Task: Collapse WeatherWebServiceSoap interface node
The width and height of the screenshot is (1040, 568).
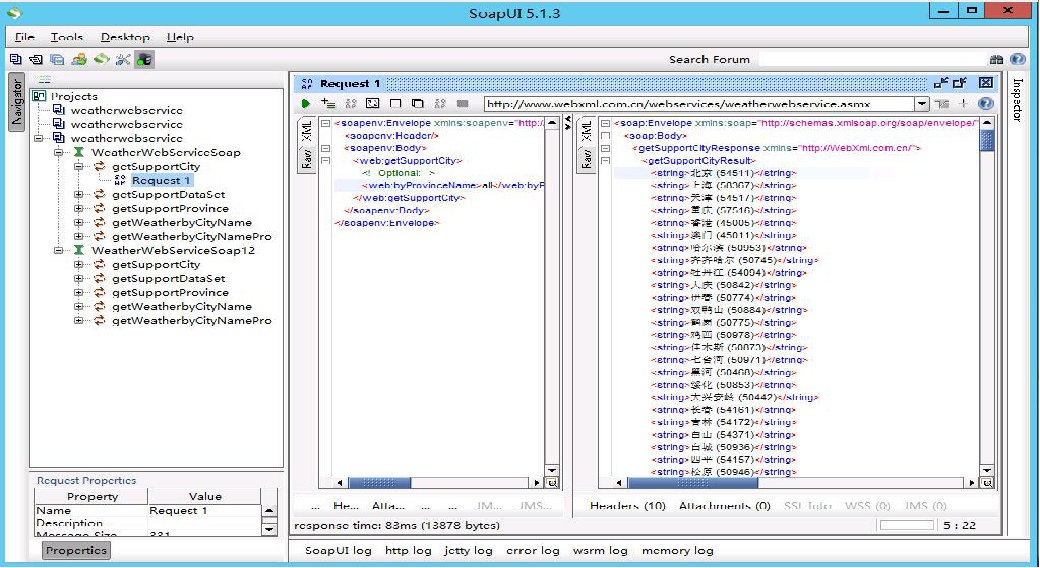Action: click(x=59, y=152)
